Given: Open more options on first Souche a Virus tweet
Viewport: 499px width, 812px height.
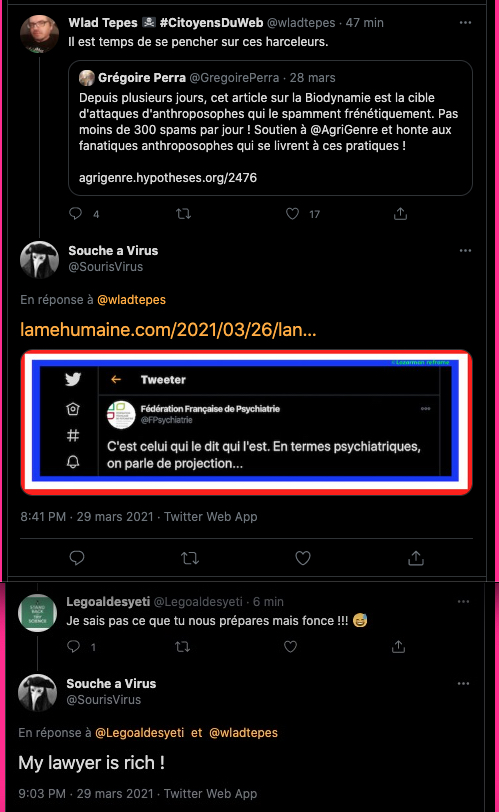Looking at the screenshot, I should pos(465,251).
